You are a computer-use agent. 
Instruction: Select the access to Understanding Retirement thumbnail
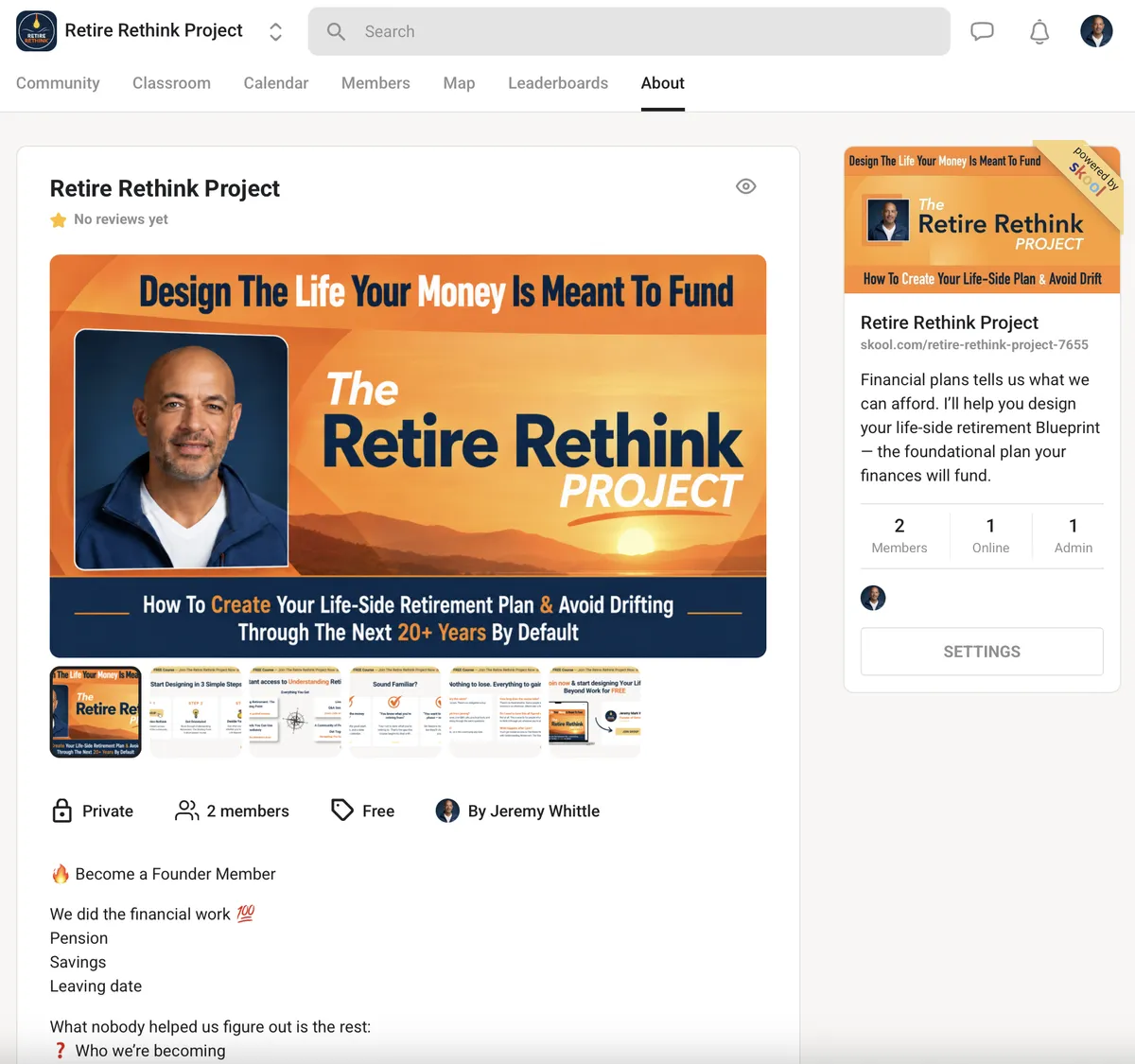(295, 712)
